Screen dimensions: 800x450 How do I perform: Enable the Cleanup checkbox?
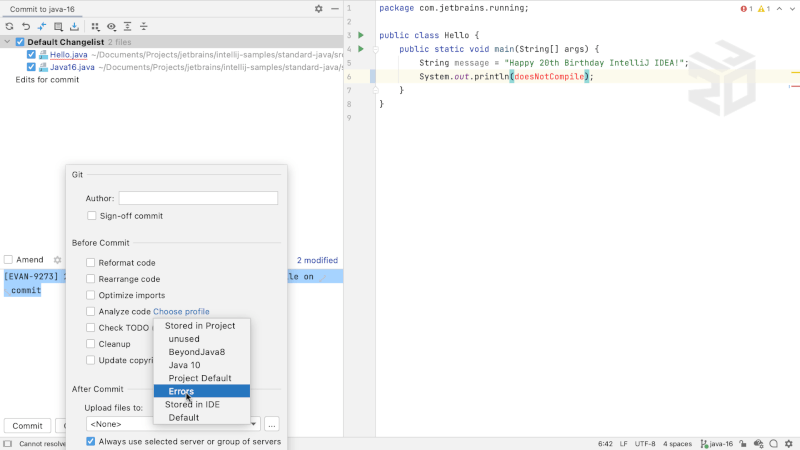point(90,344)
